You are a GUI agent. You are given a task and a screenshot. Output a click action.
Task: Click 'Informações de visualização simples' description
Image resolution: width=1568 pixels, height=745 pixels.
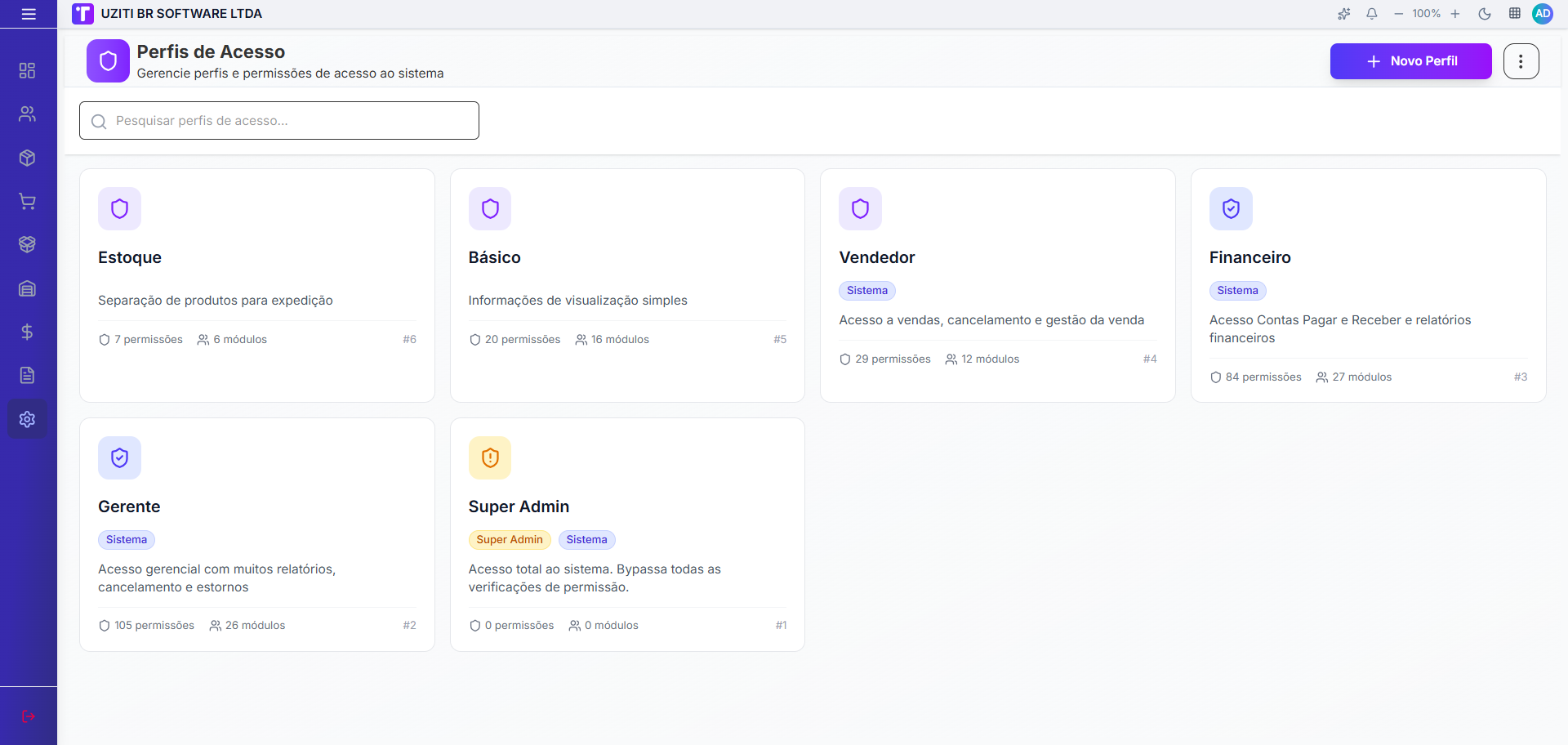coord(578,301)
